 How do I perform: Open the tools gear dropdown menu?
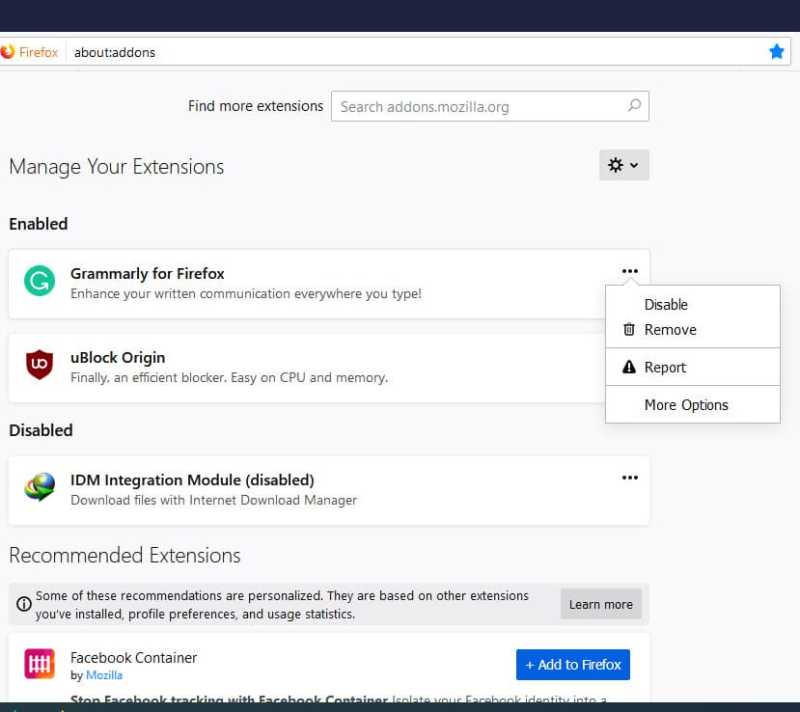(x=623, y=164)
